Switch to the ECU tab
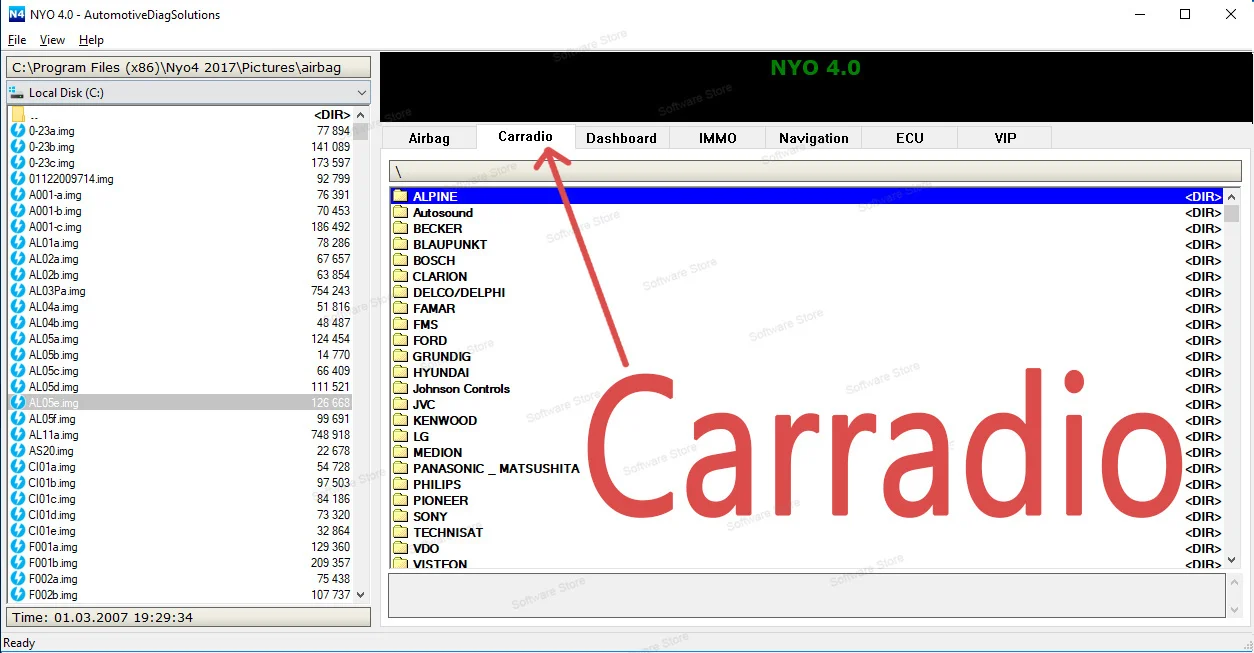 click(909, 138)
